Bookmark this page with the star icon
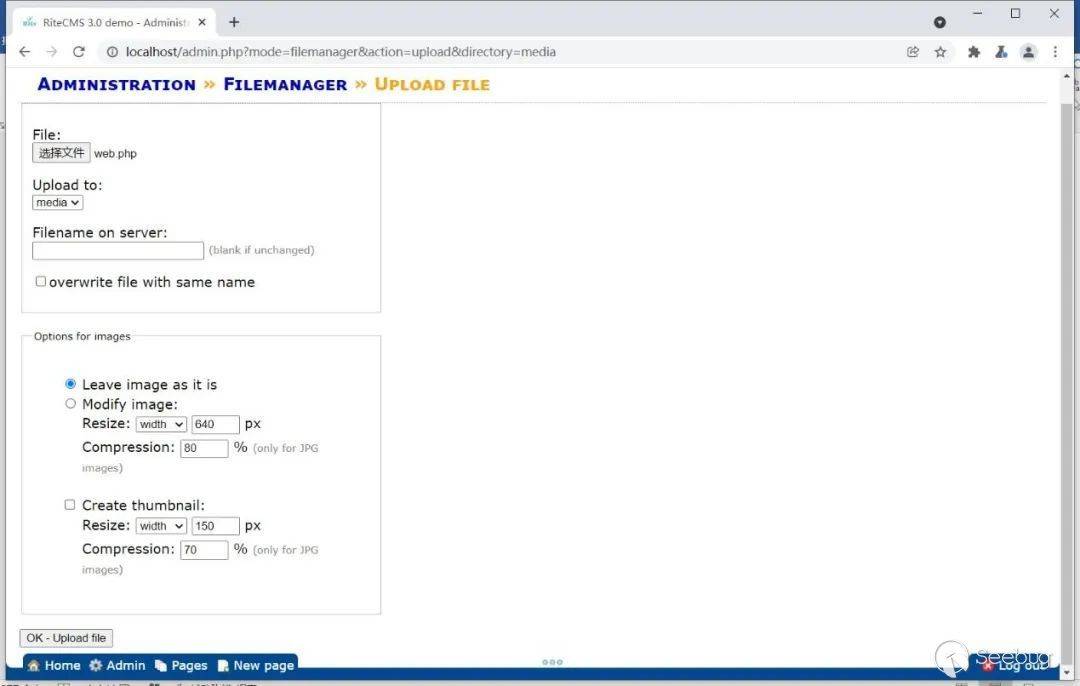1080x686 pixels. 940,52
